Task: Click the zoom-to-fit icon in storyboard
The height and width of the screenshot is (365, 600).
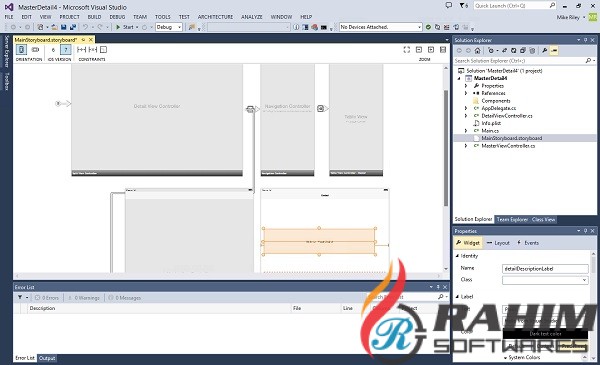Action: pyautogui.click(x=407, y=50)
